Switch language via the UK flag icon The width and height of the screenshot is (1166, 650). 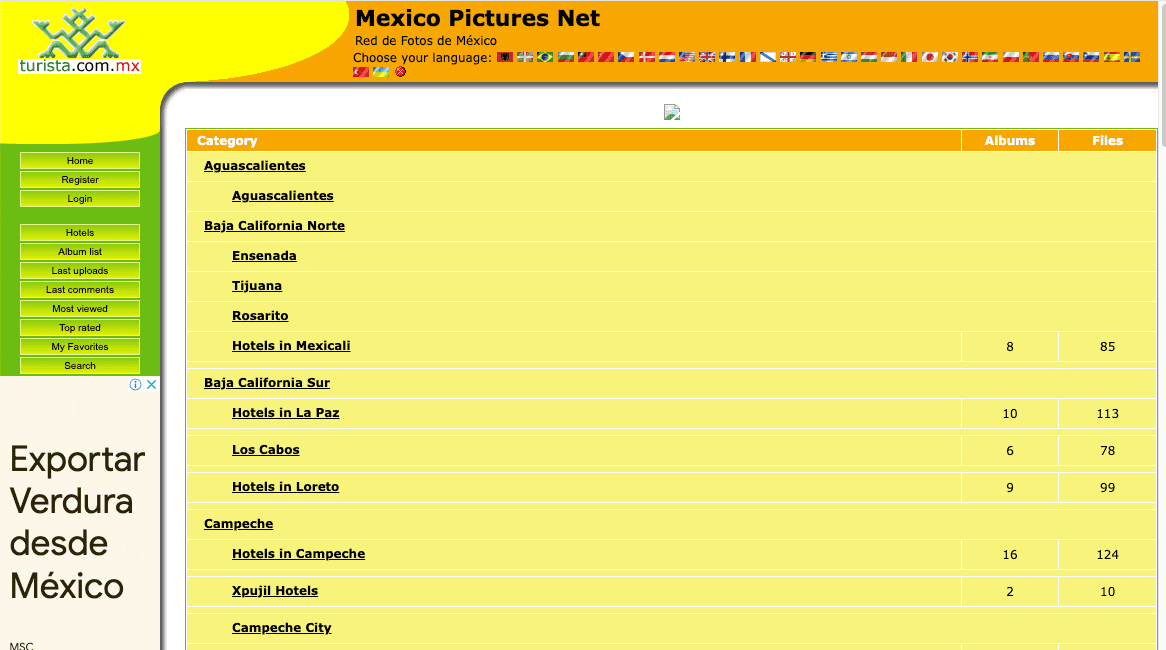(x=705, y=57)
